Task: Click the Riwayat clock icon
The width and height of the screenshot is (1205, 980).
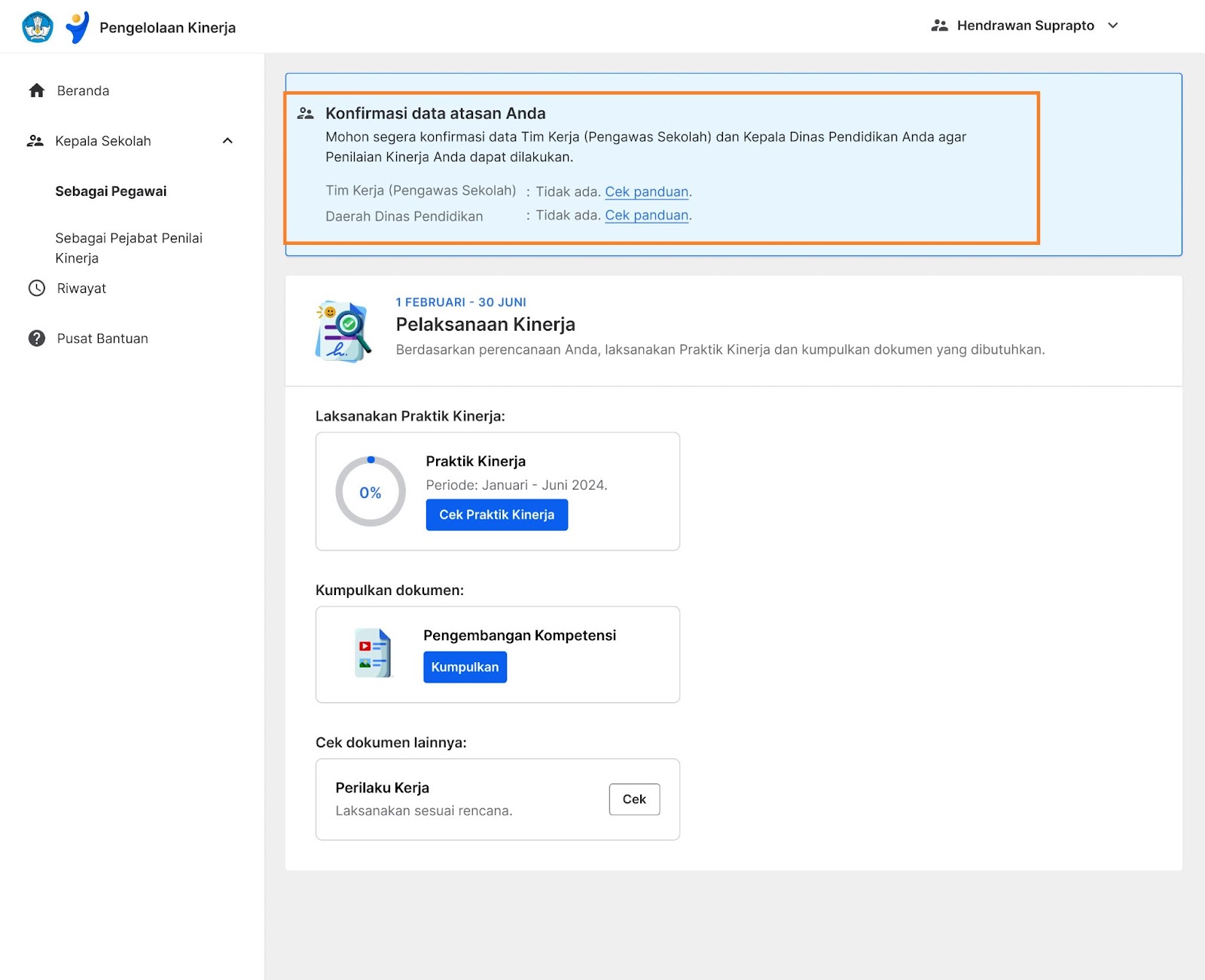Action: tap(37, 289)
